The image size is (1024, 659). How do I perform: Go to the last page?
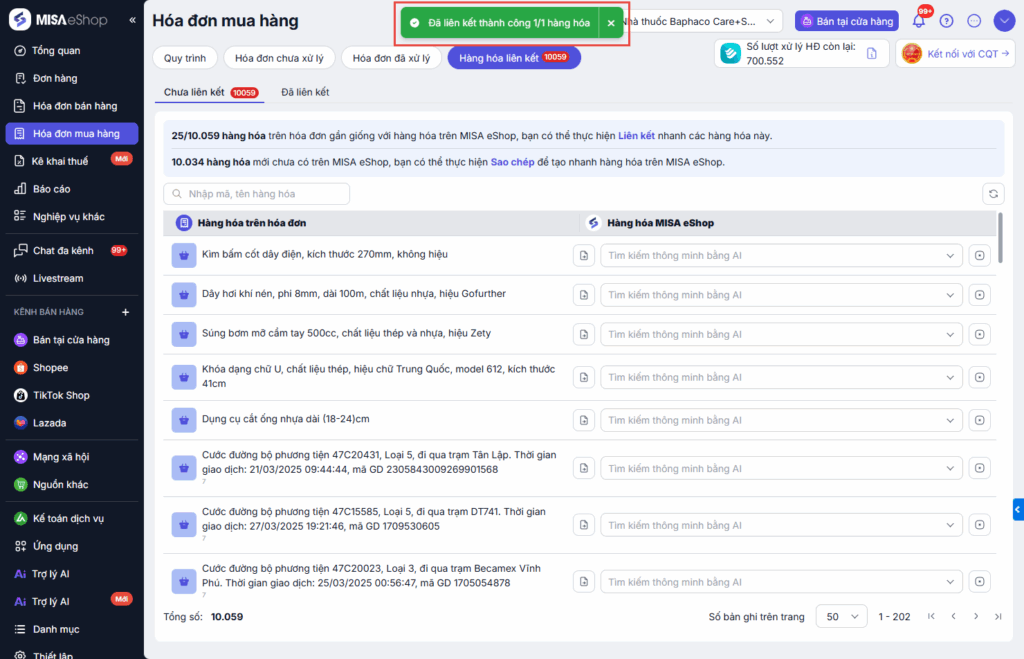998,617
